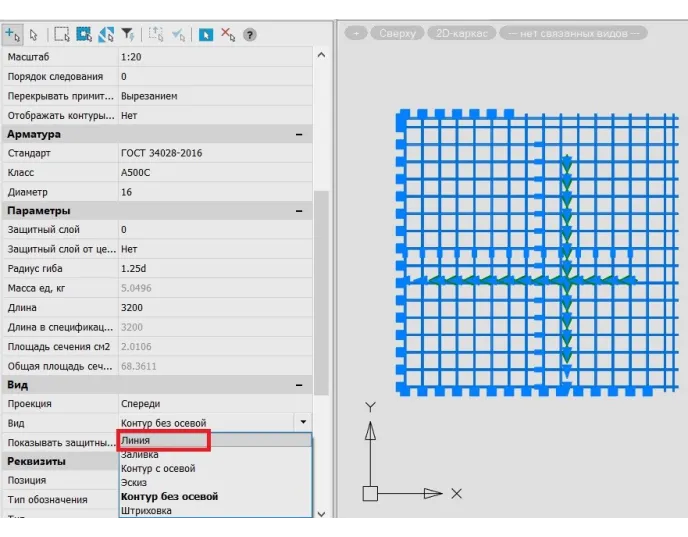Viewport: 688px width, 537px height.
Task: Select the plain arrow cursor tool
Action: coord(32,33)
